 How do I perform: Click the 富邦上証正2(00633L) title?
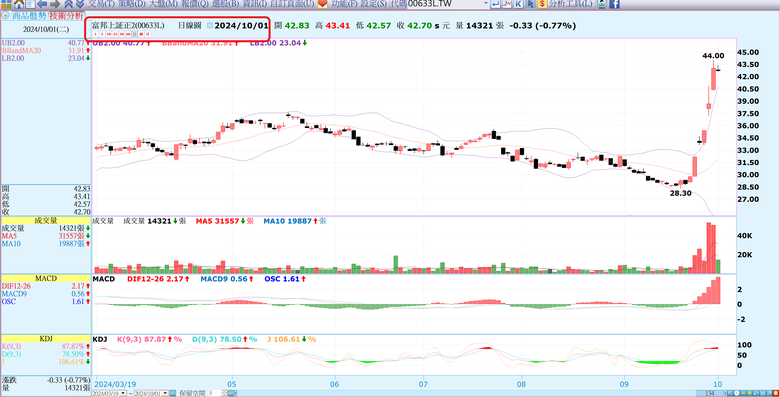[128, 25]
